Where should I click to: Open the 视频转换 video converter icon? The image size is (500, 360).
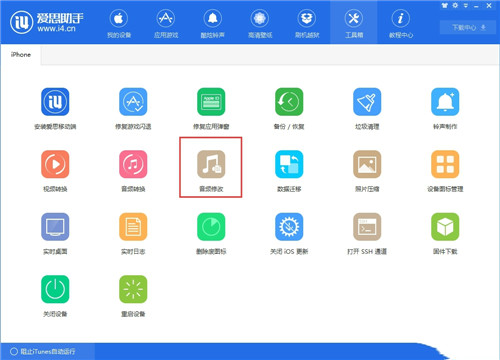tap(55, 164)
